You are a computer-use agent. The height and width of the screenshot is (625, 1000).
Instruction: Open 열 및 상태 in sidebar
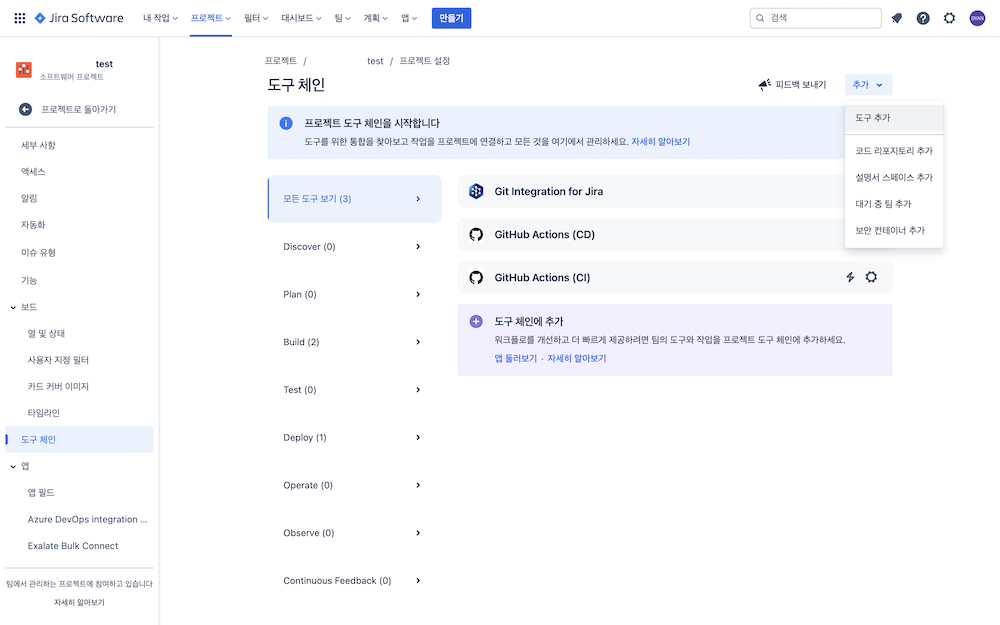point(79,334)
